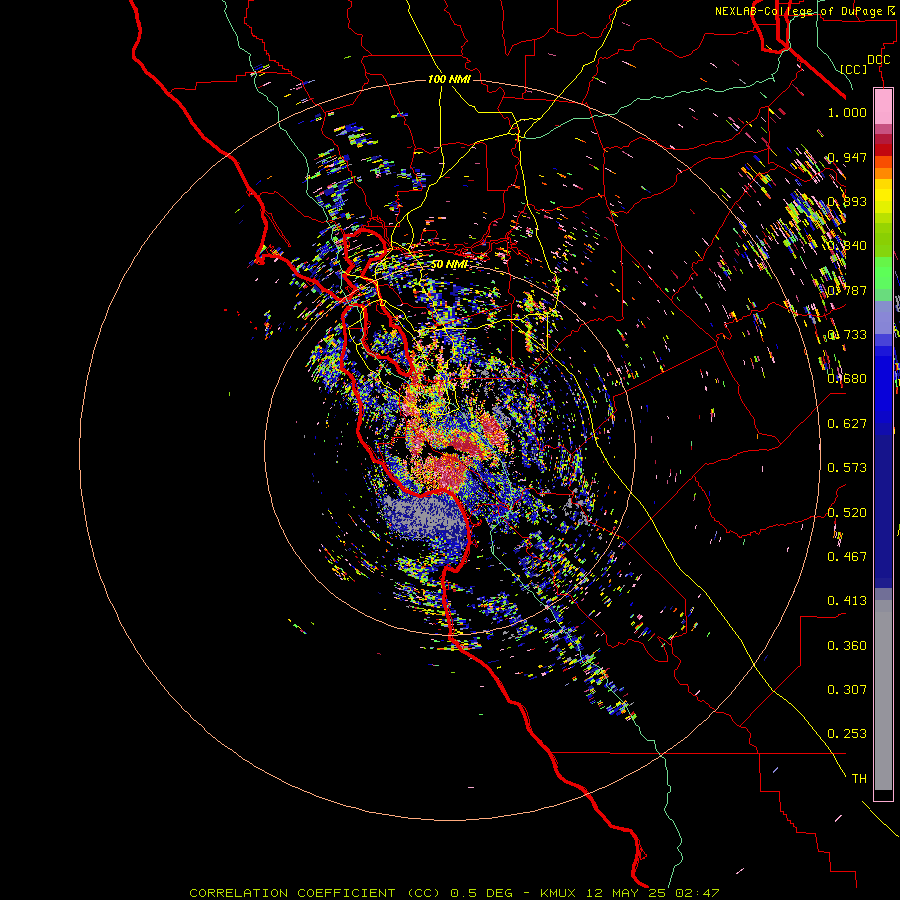Select the 0.467 value on the color scale
900x900 pixels.
click(x=847, y=557)
